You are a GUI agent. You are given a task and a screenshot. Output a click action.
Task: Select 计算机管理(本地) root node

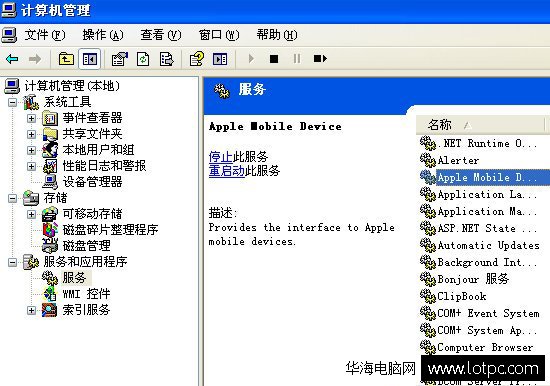click(x=72, y=86)
